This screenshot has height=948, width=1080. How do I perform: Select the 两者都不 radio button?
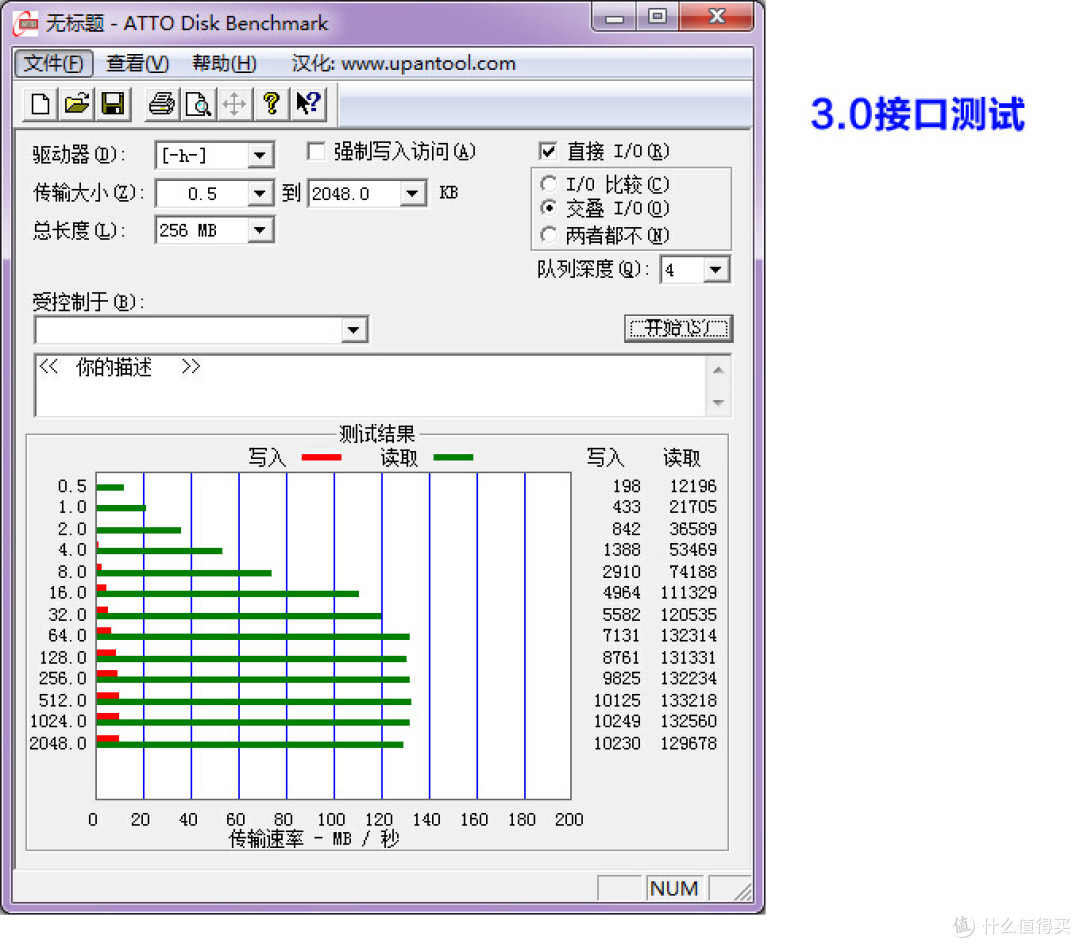pyautogui.click(x=548, y=235)
